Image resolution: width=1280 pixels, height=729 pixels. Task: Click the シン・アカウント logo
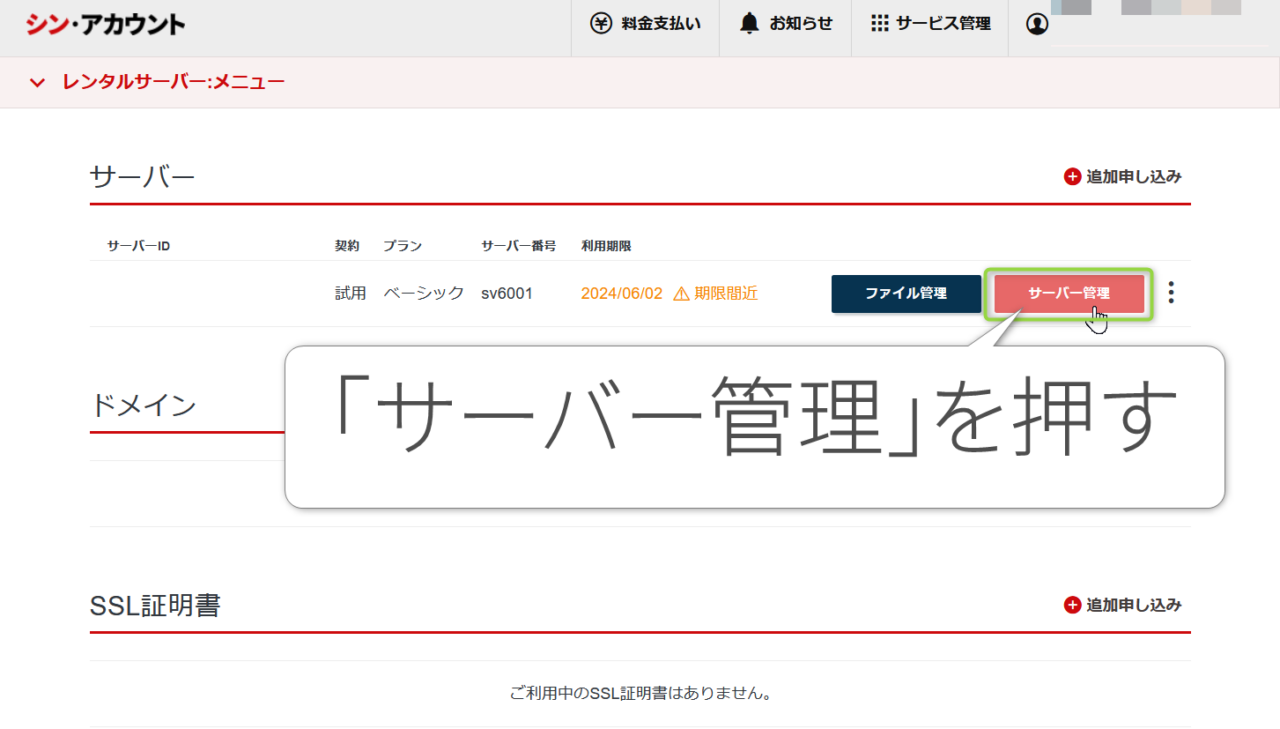click(x=106, y=24)
